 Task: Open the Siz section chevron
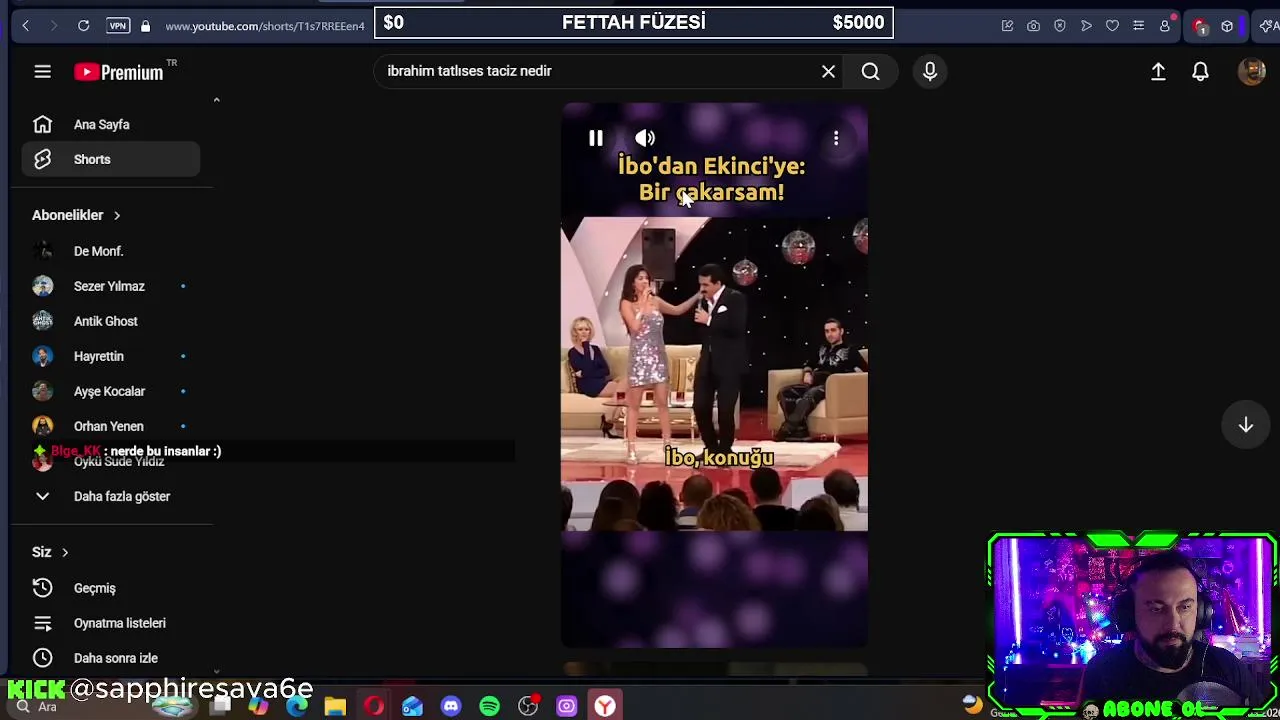(65, 552)
